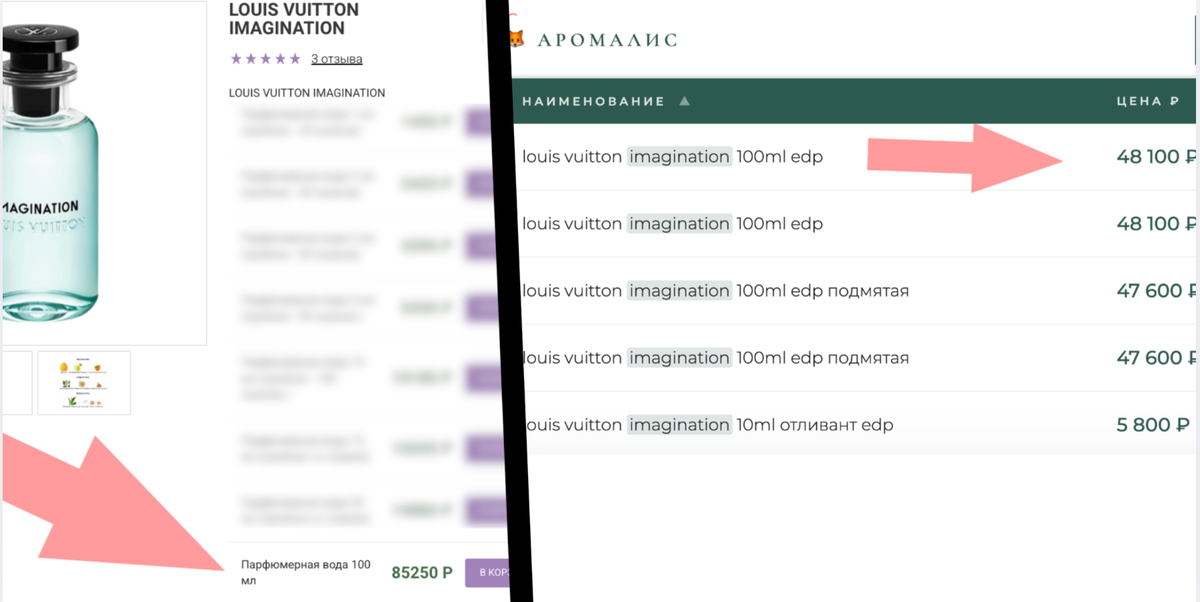The width and height of the screenshot is (1200, 602).
Task: Click small LOUIS VUITTON IMAGINATION text under rating
Action: point(307,93)
